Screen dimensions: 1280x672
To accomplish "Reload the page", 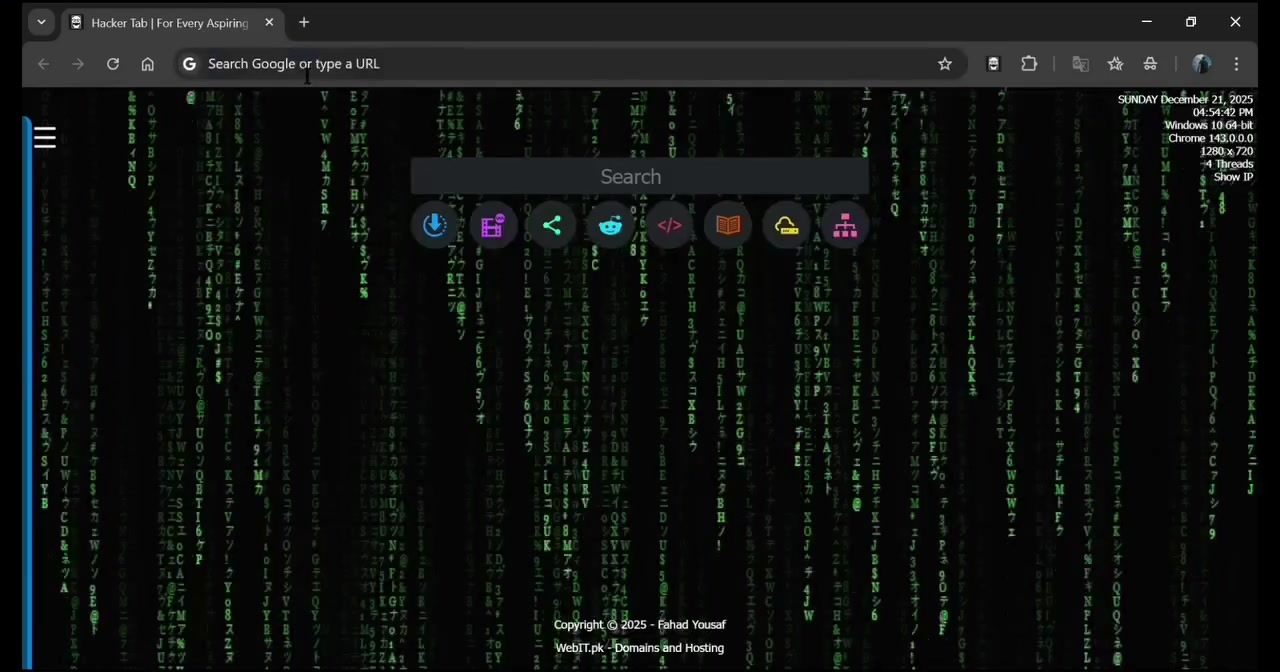I will click(113, 64).
